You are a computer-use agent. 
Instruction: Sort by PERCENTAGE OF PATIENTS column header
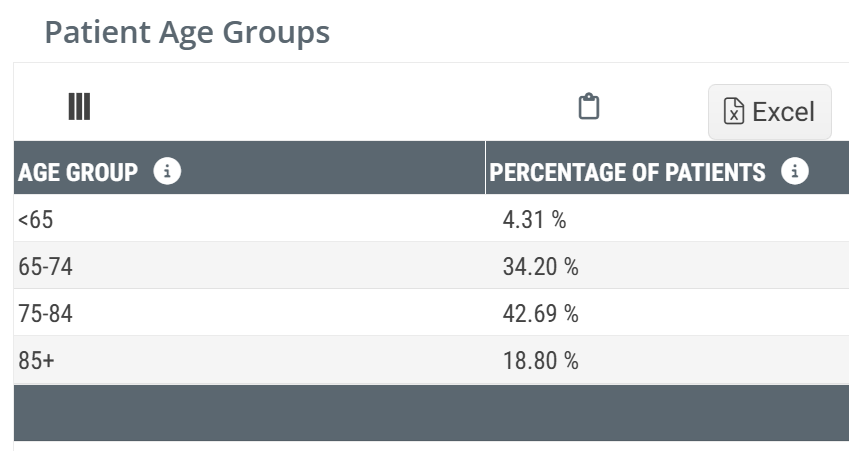(627, 172)
